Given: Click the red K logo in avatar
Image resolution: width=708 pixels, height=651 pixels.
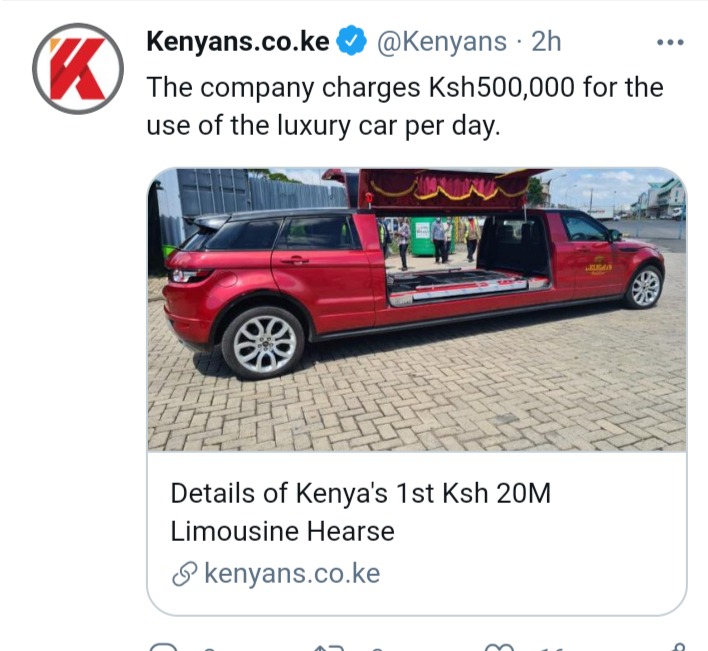Looking at the screenshot, I should [x=78, y=69].
